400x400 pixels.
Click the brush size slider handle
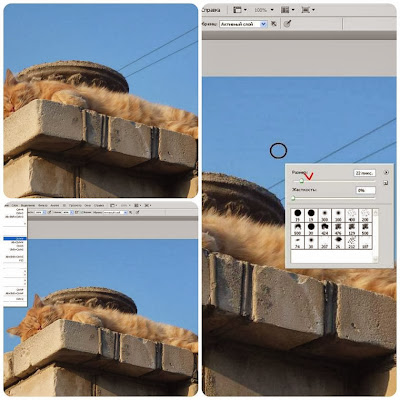click(301, 181)
